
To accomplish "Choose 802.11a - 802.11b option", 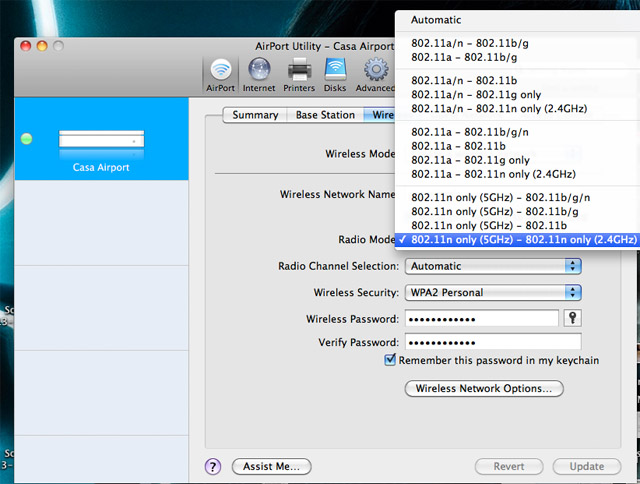I will 518,146.
